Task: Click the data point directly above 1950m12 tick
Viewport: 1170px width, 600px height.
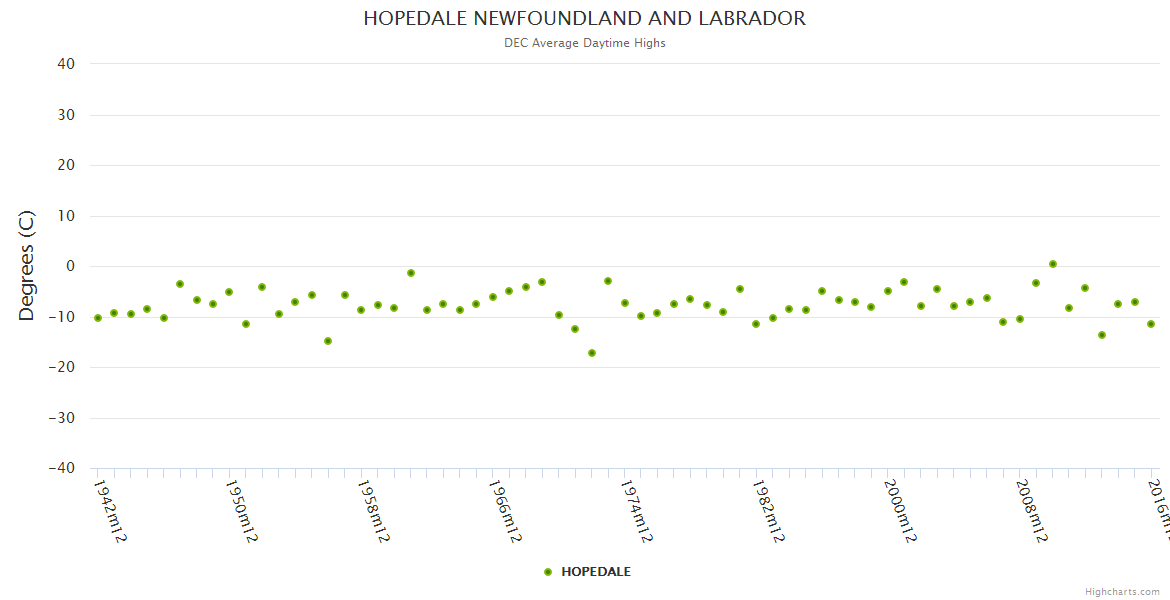Action: pos(229,292)
